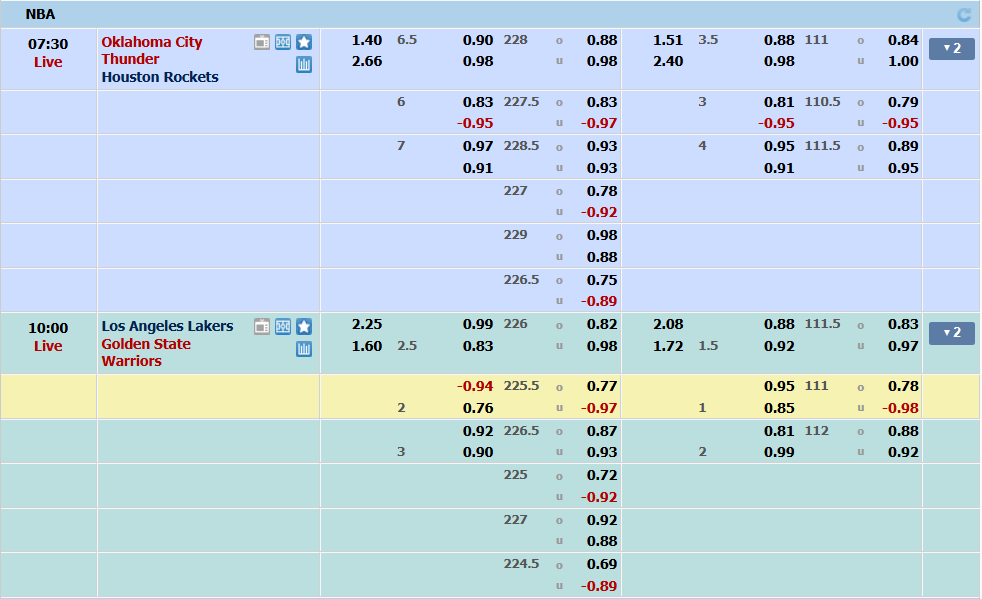Open the statistics bar-chart icon for Thunder game
Image resolution: width=982 pixels, height=599 pixels.
[x=304, y=65]
